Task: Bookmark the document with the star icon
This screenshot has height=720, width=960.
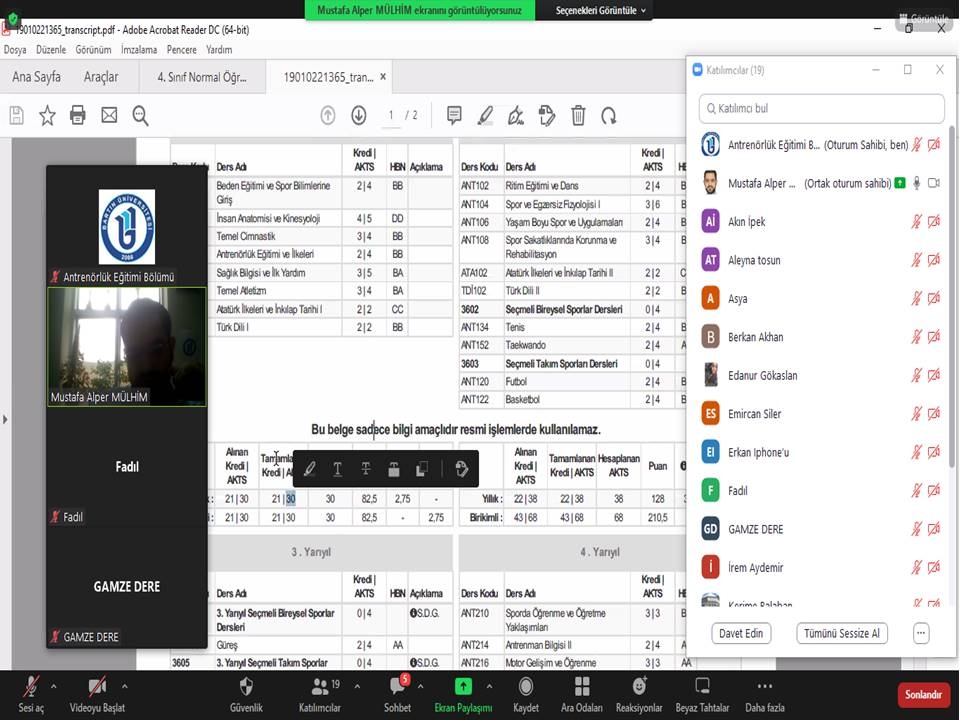Action: 47,116
